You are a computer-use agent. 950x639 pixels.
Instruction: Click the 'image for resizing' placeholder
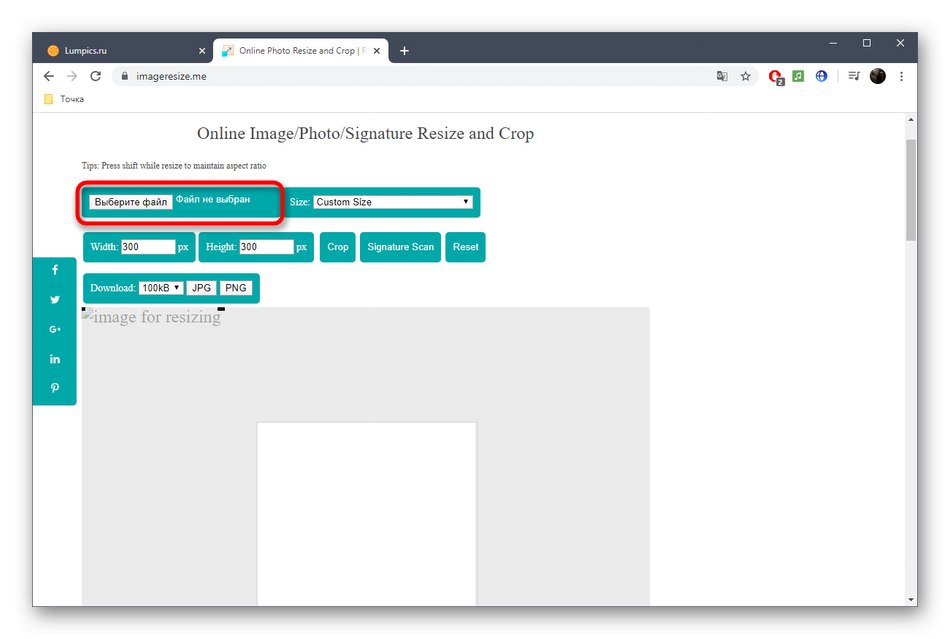tap(151, 317)
